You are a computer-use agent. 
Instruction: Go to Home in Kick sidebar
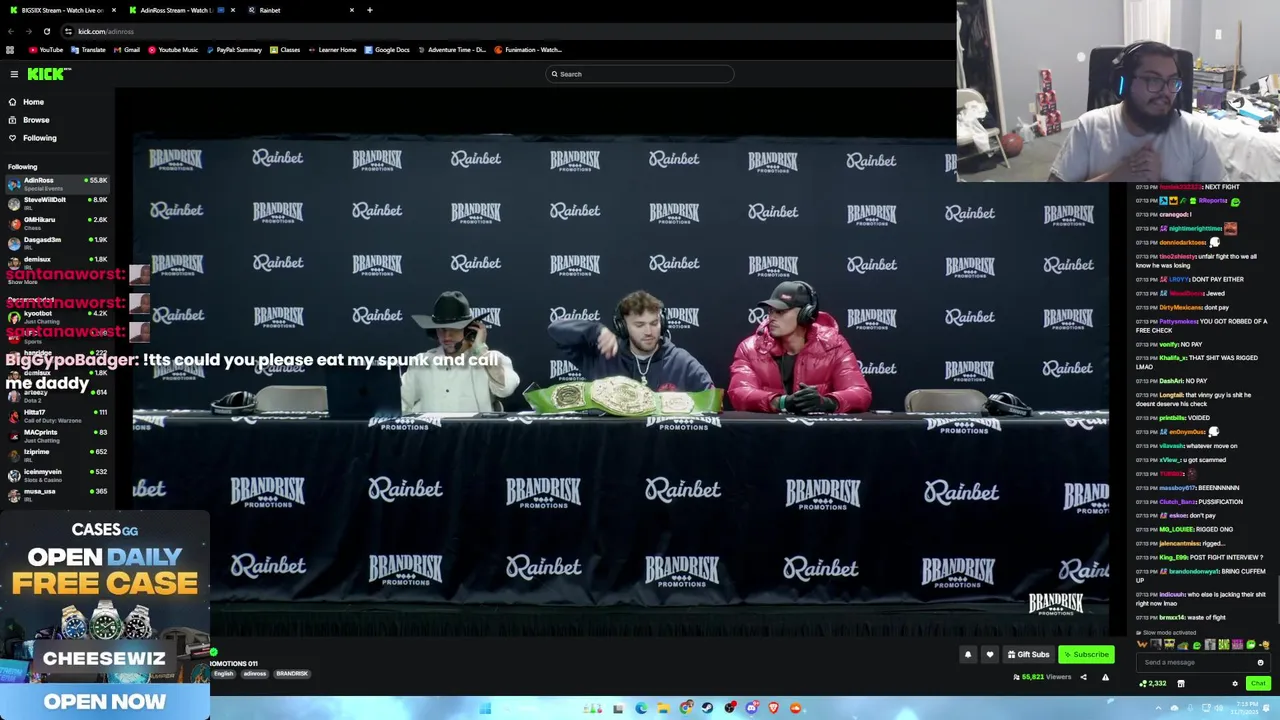26,102
